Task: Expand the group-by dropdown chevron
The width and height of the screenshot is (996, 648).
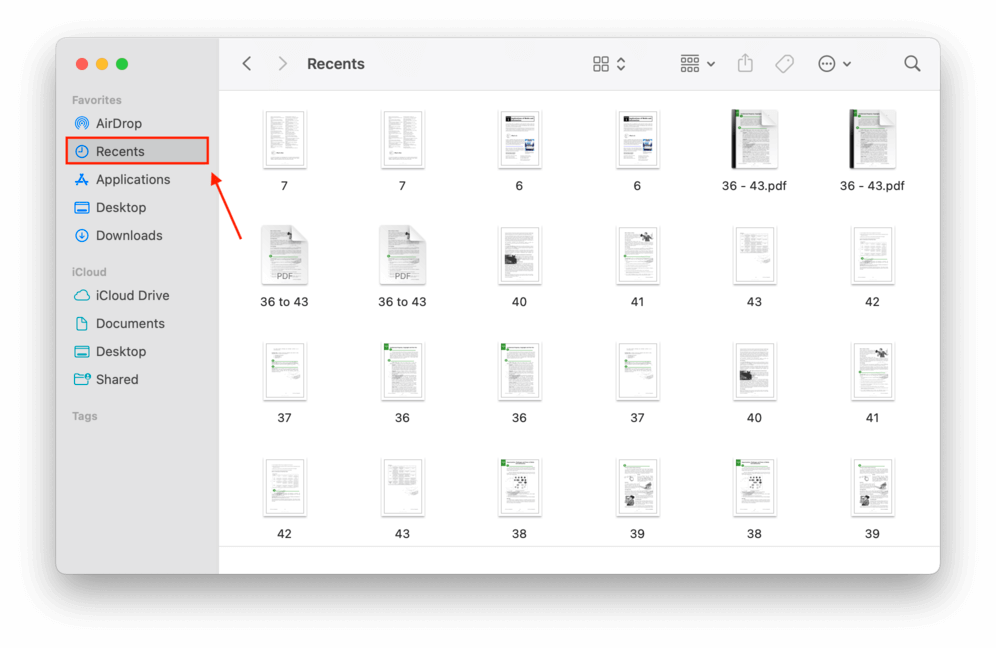Action: tap(711, 64)
